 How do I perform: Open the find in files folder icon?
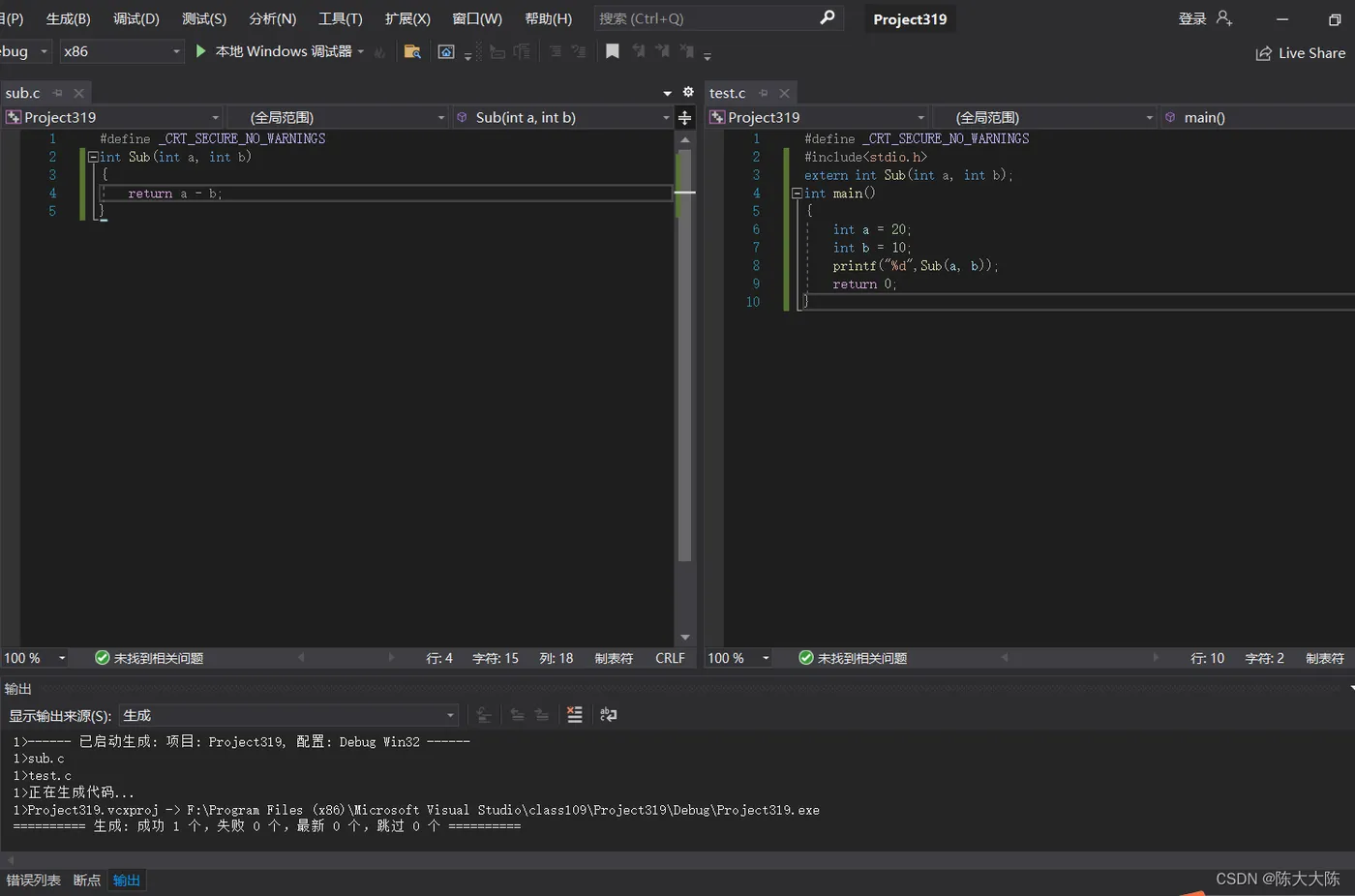point(412,52)
